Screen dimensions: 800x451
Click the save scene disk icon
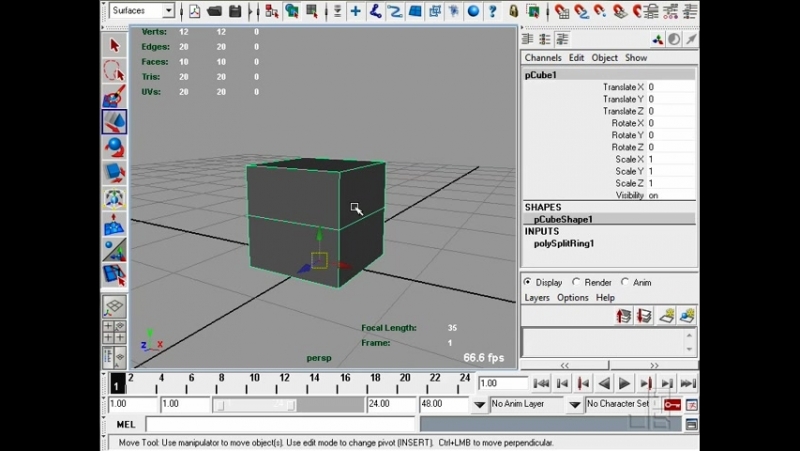click(235, 11)
